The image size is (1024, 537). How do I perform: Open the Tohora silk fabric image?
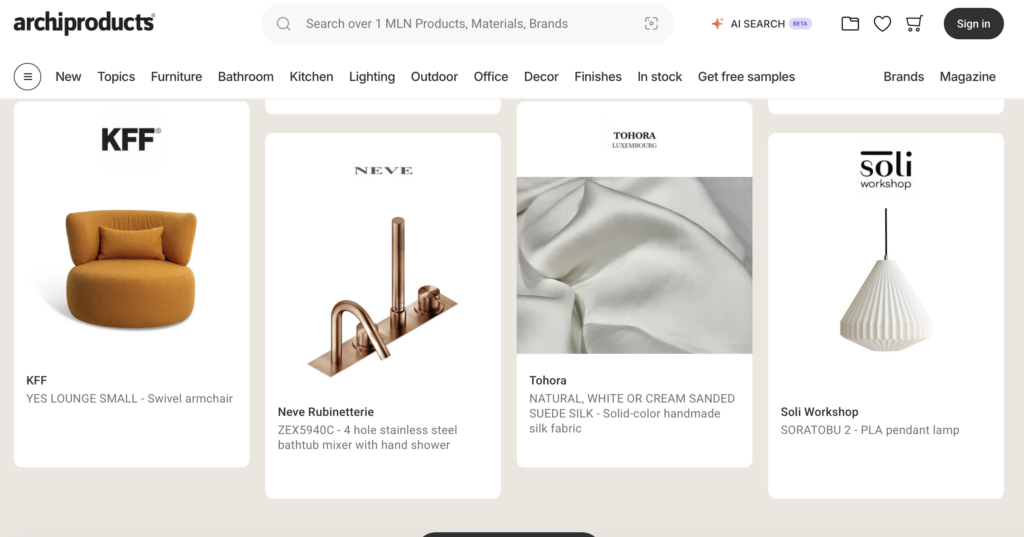pos(634,265)
